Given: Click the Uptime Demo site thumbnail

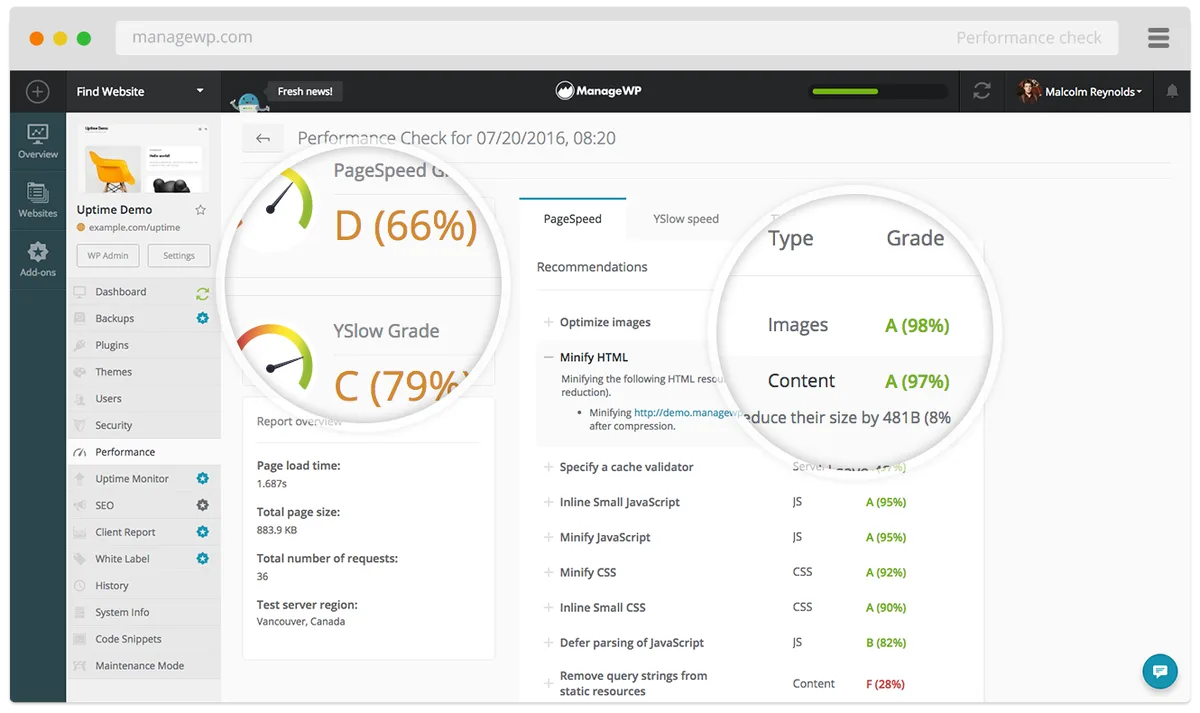Looking at the screenshot, I should coord(144,158).
